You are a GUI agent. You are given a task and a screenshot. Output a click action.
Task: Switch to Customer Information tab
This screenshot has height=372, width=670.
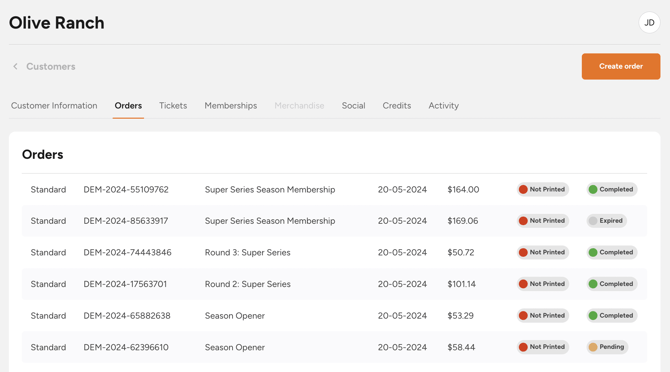click(x=54, y=105)
